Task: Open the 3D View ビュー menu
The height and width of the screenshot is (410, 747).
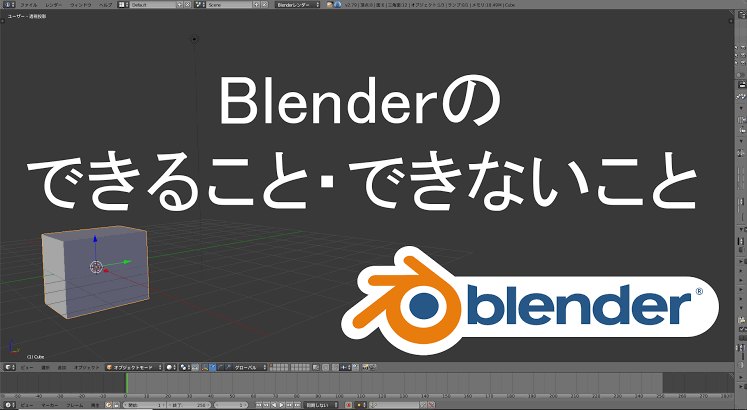Action: tap(27, 368)
